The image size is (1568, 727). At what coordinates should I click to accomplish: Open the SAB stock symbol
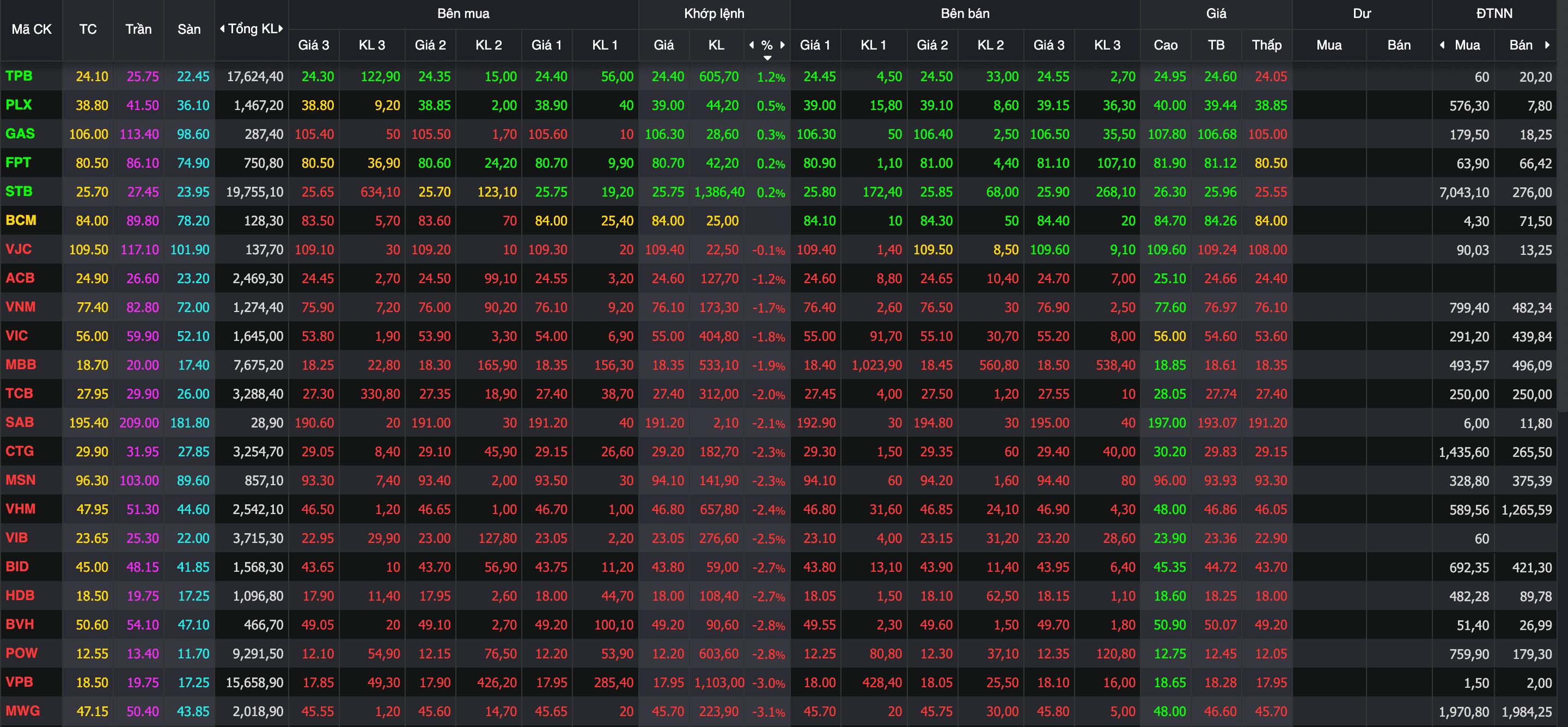point(20,422)
